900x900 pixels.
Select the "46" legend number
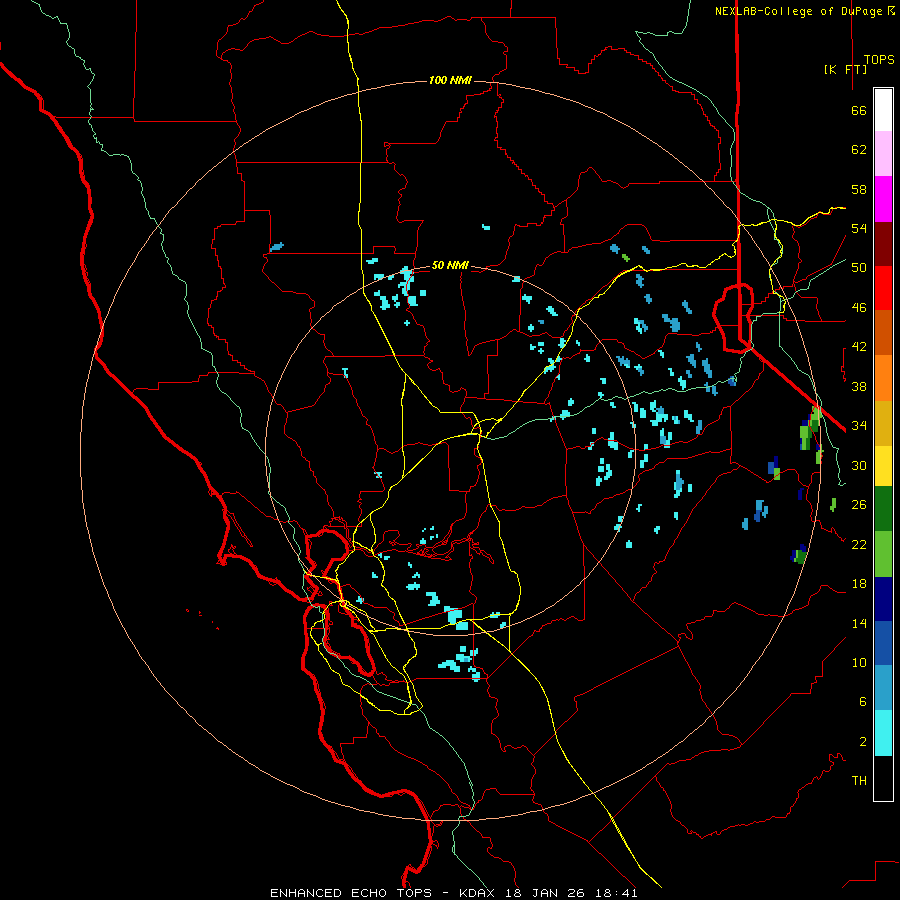859,308
